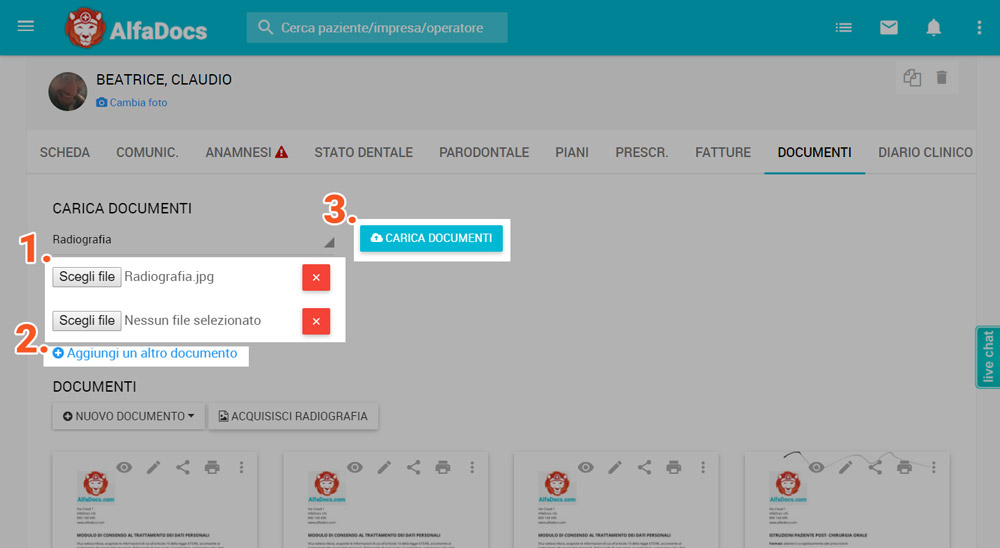Toggle the eye preview on fourth document
The width and height of the screenshot is (1000, 548).
[x=817, y=467]
